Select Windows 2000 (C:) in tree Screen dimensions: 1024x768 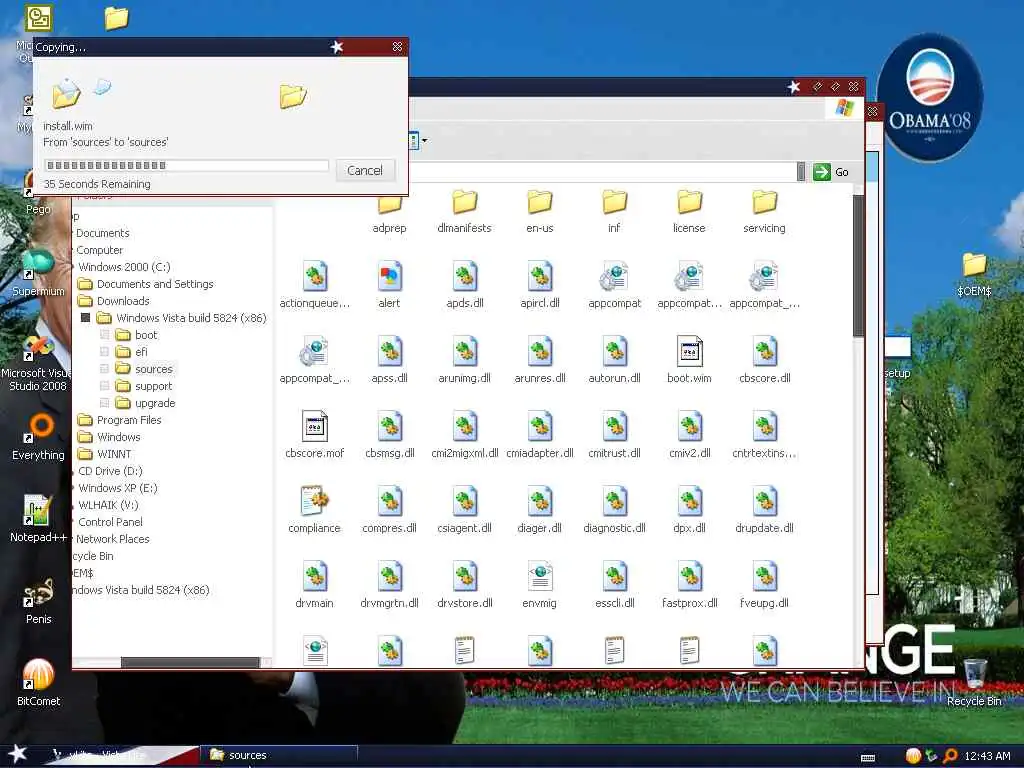click(124, 267)
